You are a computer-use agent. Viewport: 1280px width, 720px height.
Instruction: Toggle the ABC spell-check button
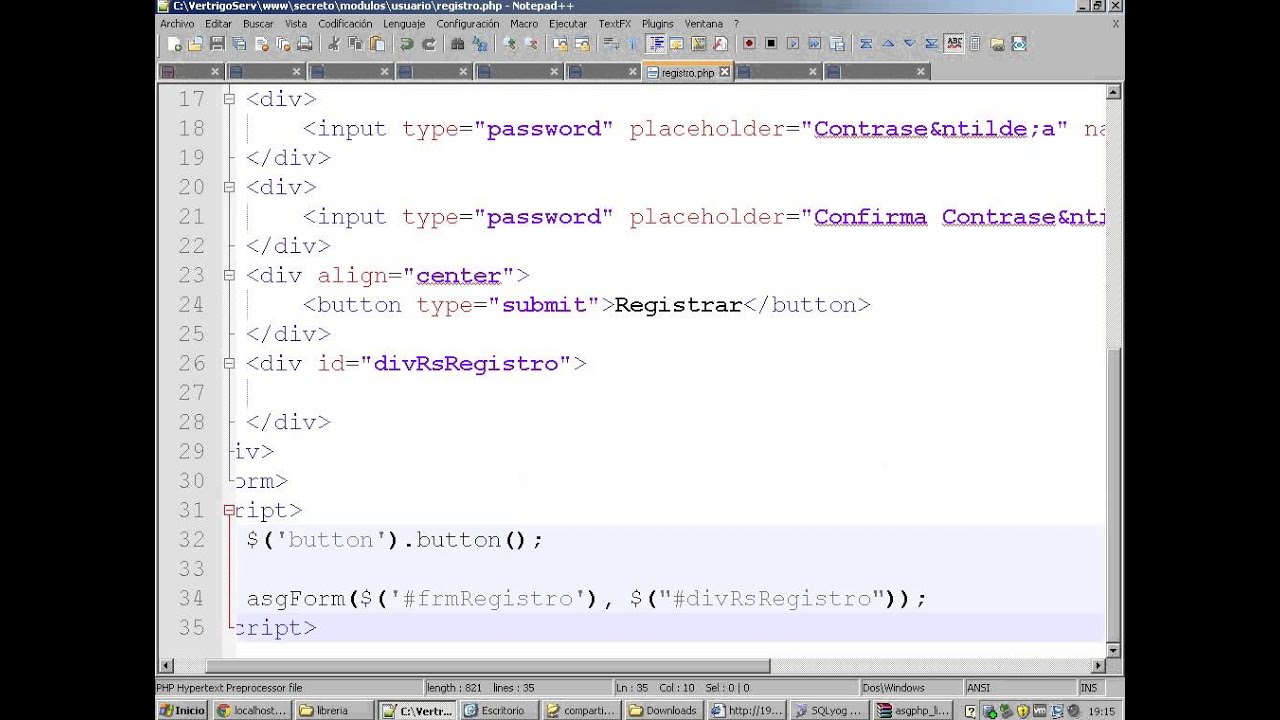coord(954,44)
